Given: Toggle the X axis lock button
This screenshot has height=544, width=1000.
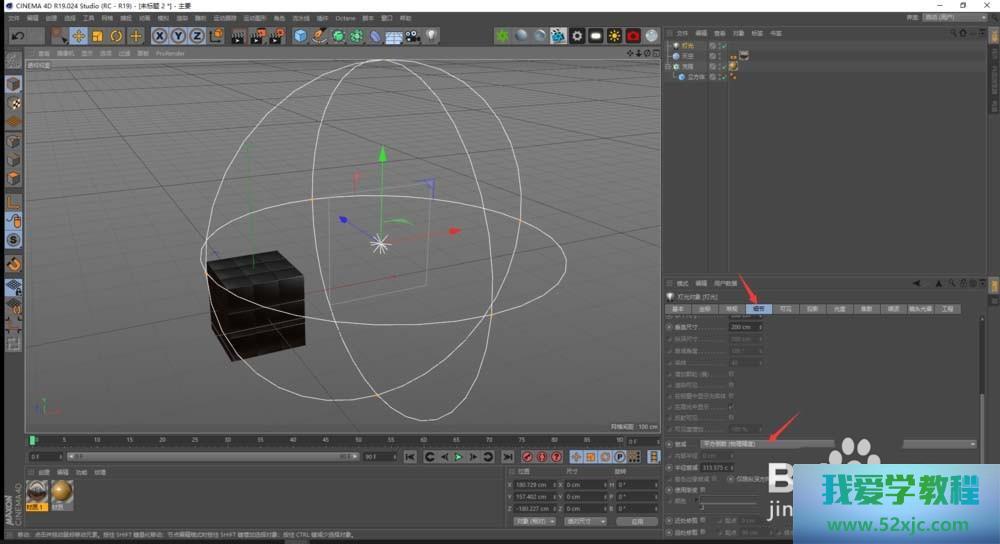Looking at the screenshot, I should (x=159, y=36).
